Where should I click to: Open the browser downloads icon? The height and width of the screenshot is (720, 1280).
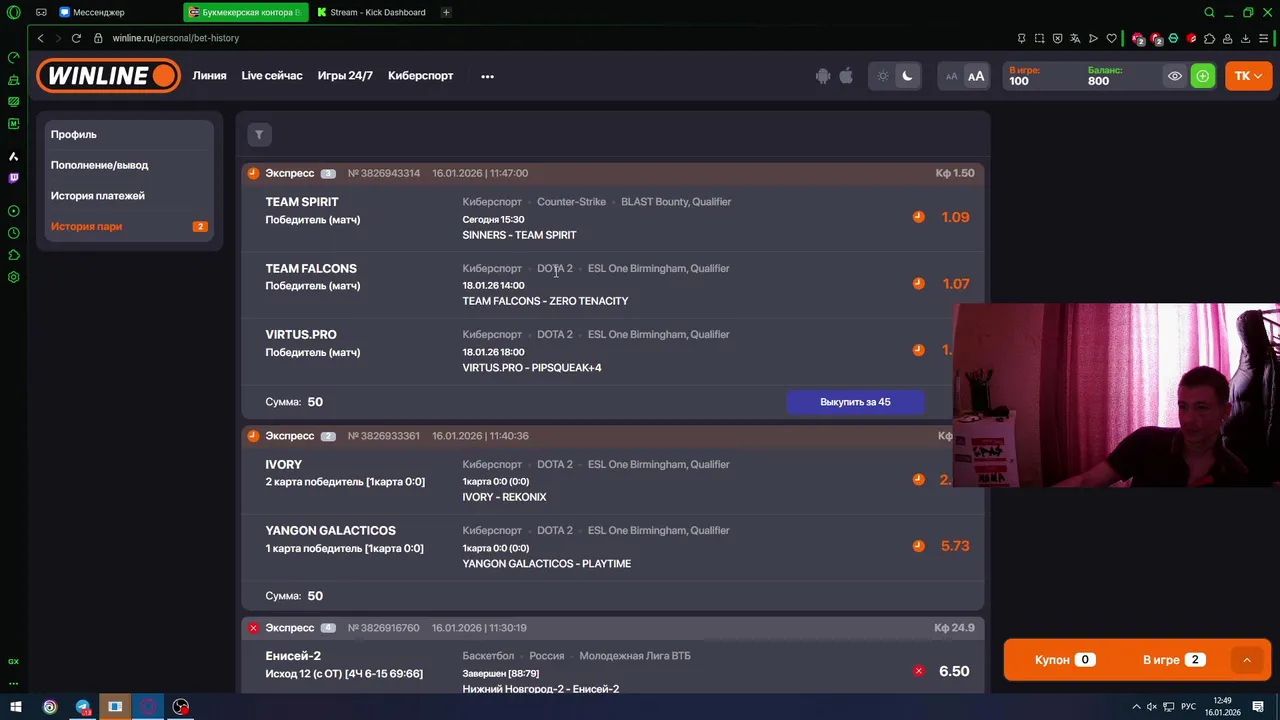1246,38
